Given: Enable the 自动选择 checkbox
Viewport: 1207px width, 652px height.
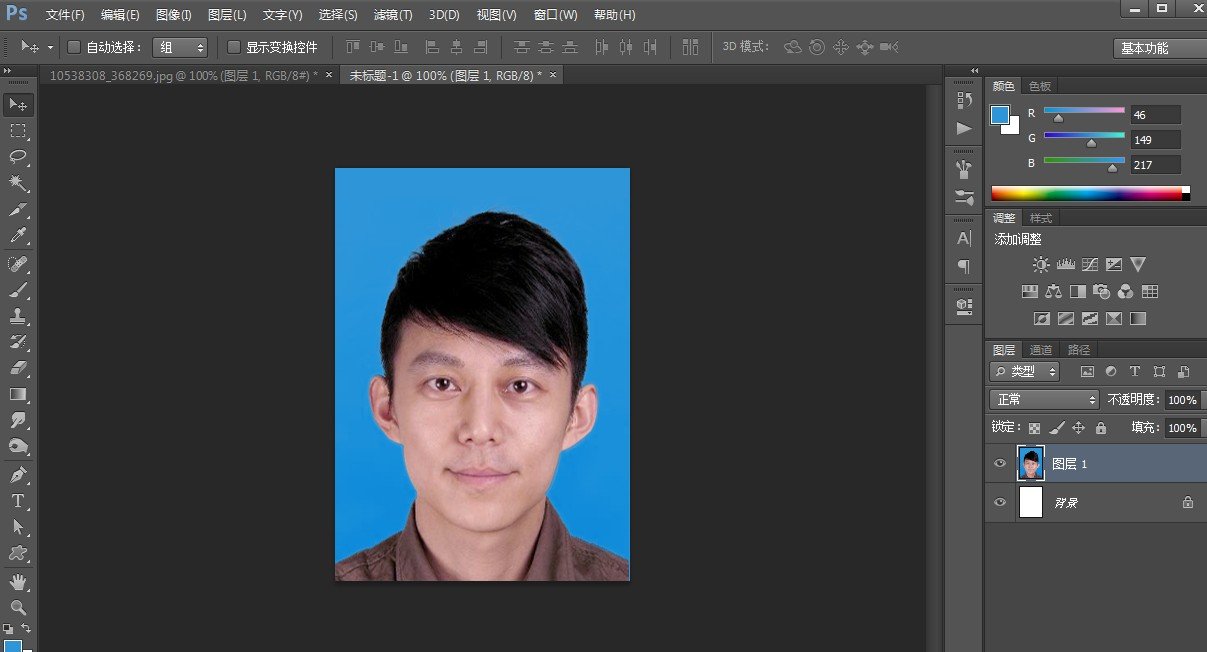Looking at the screenshot, I should coord(74,47).
